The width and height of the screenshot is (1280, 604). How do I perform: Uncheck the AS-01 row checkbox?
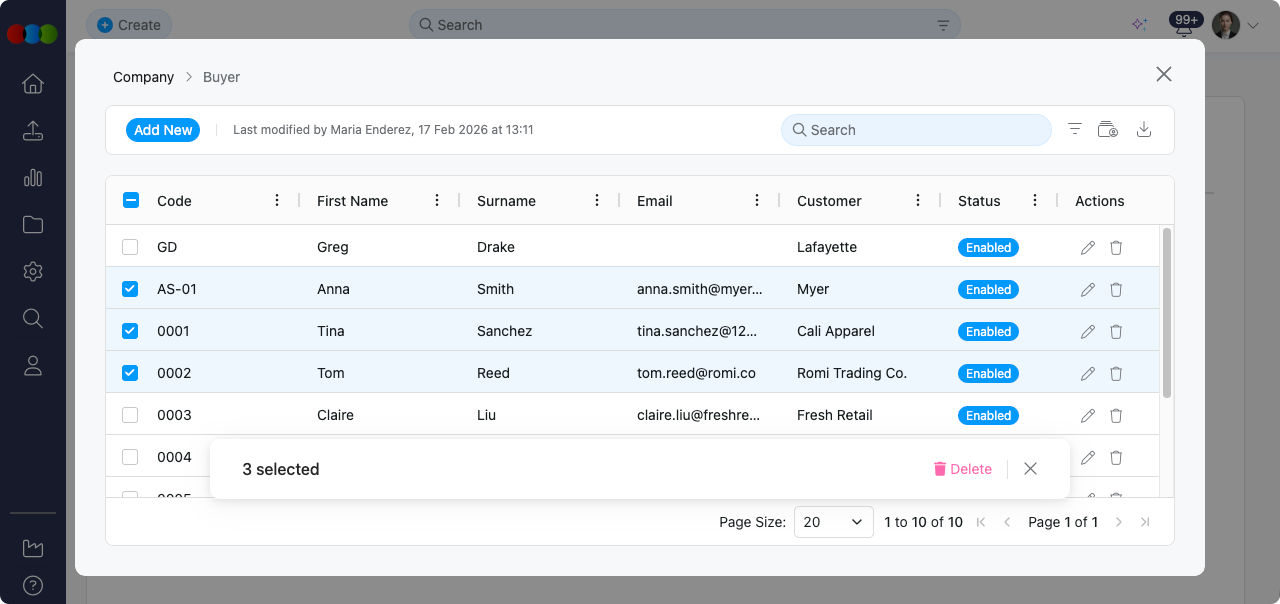click(130, 289)
